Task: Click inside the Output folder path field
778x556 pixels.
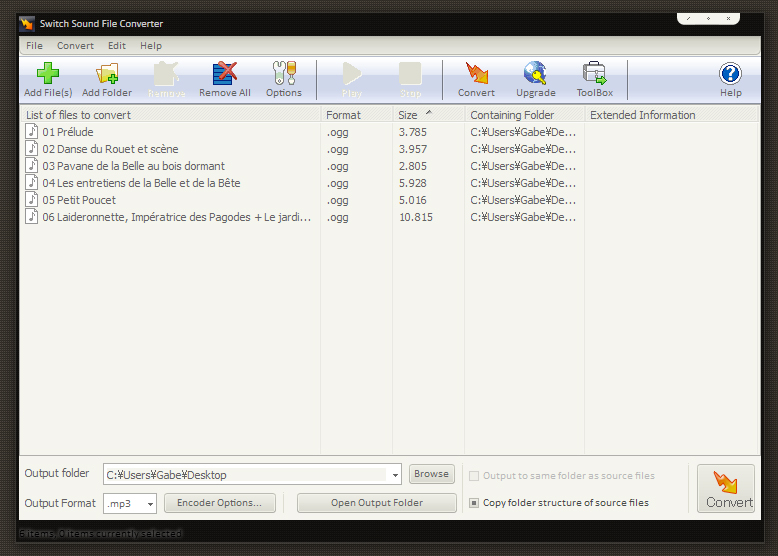Action: click(246, 475)
